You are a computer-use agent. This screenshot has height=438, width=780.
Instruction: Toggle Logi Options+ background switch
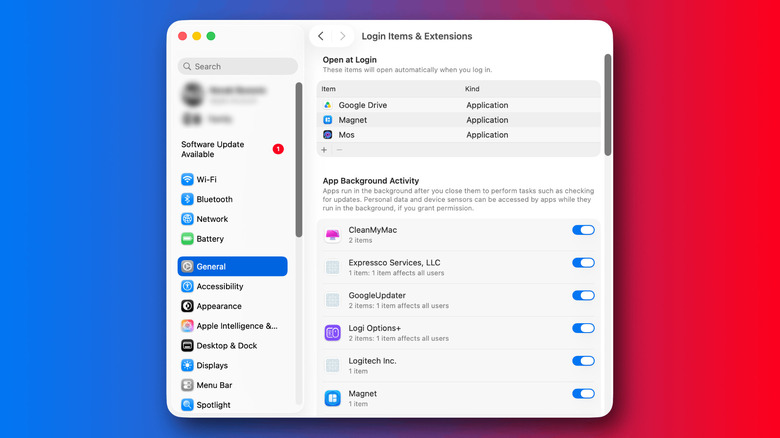click(583, 328)
